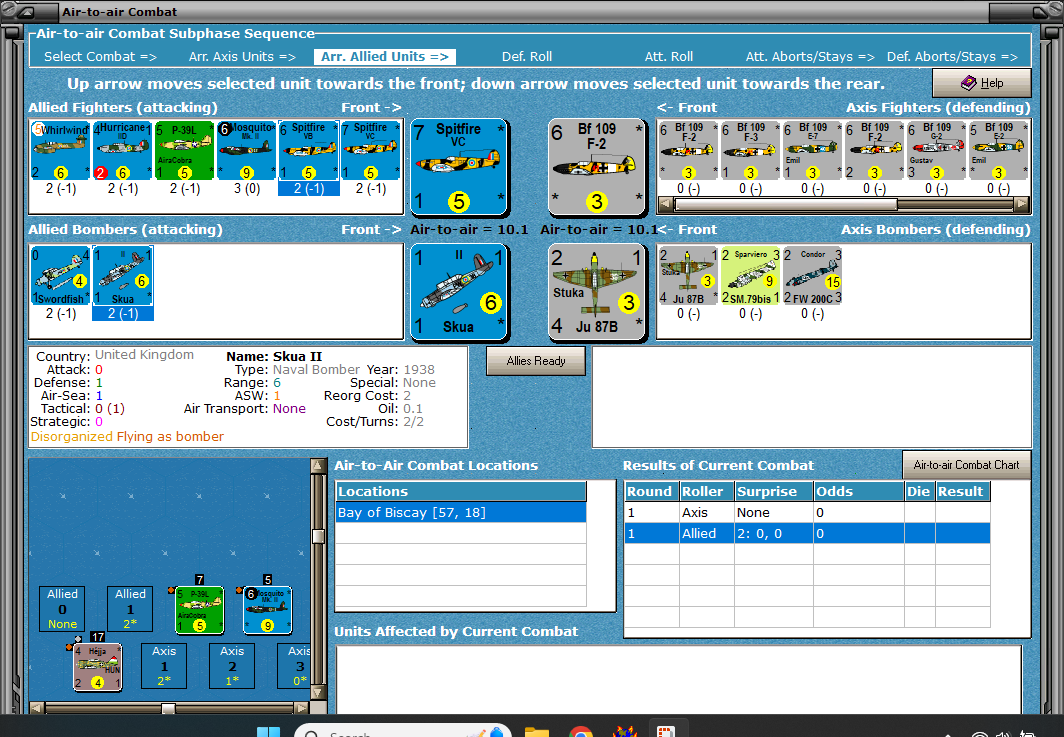Click the Surprise column header
The image size is (1064, 737).
point(774,491)
